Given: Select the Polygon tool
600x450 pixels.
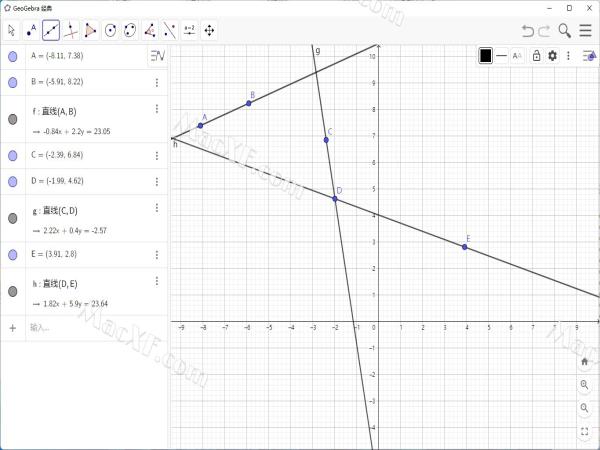Looking at the screenshot, I should tap(91, 31).
